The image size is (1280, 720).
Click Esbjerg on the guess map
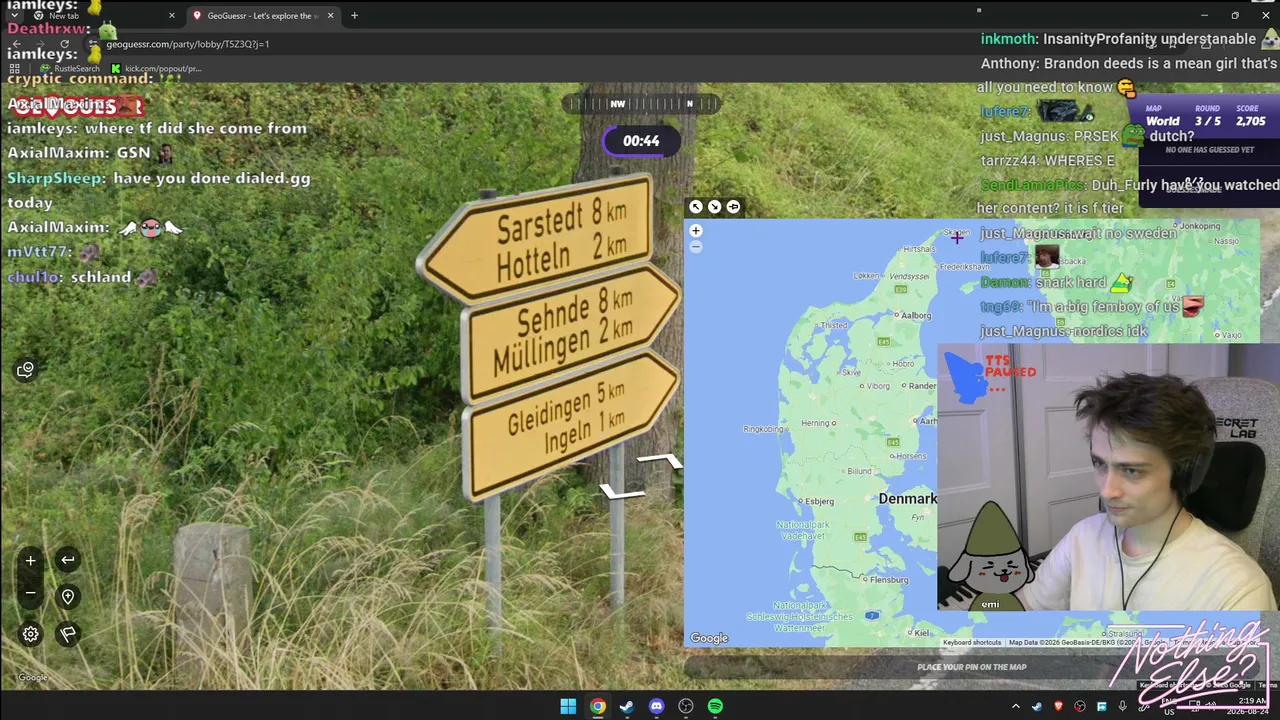[x=820, y=501]
